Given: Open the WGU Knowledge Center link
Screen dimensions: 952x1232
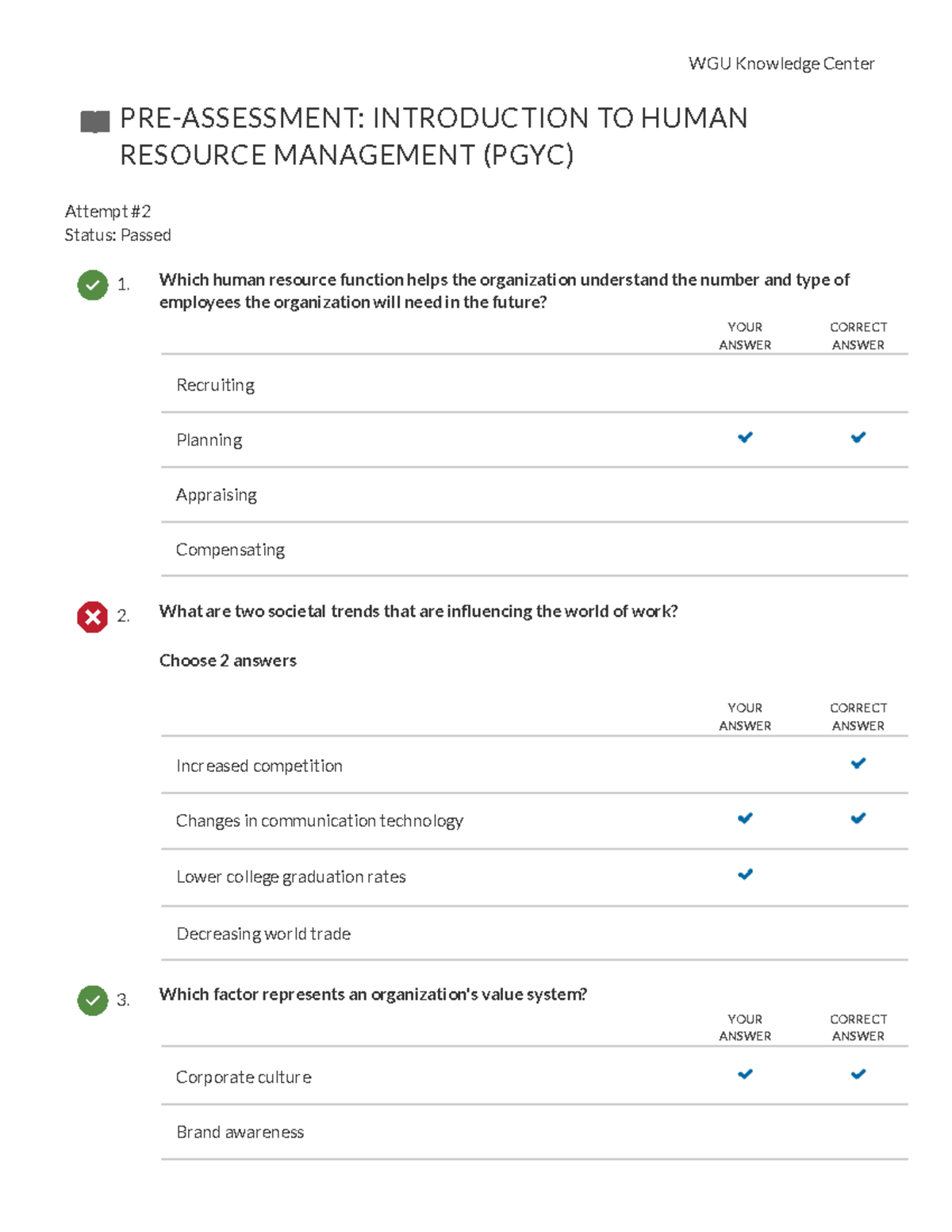Looking at the screenshot, I should click(781, 63).
